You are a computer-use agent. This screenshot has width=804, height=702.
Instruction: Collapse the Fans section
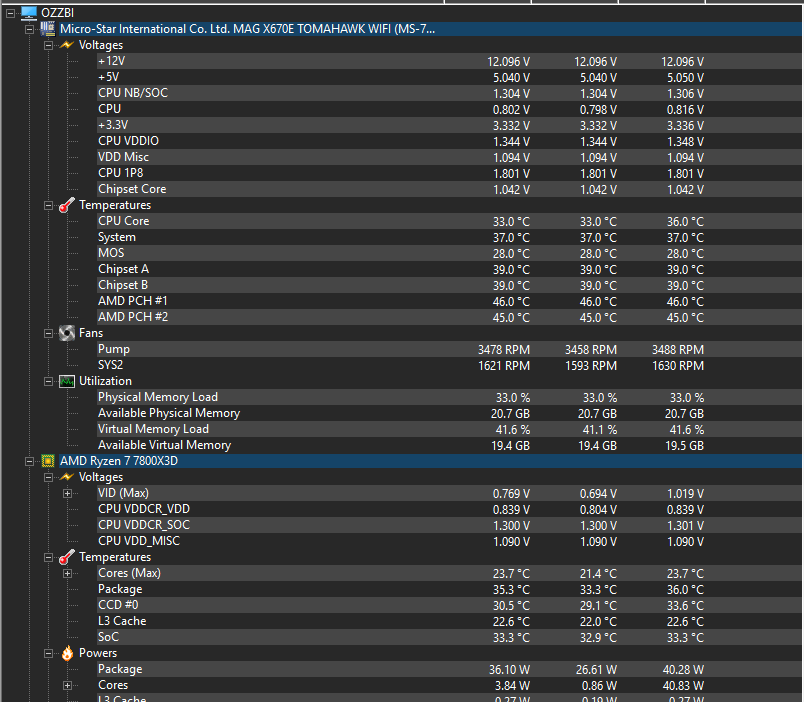pos(49,333)
